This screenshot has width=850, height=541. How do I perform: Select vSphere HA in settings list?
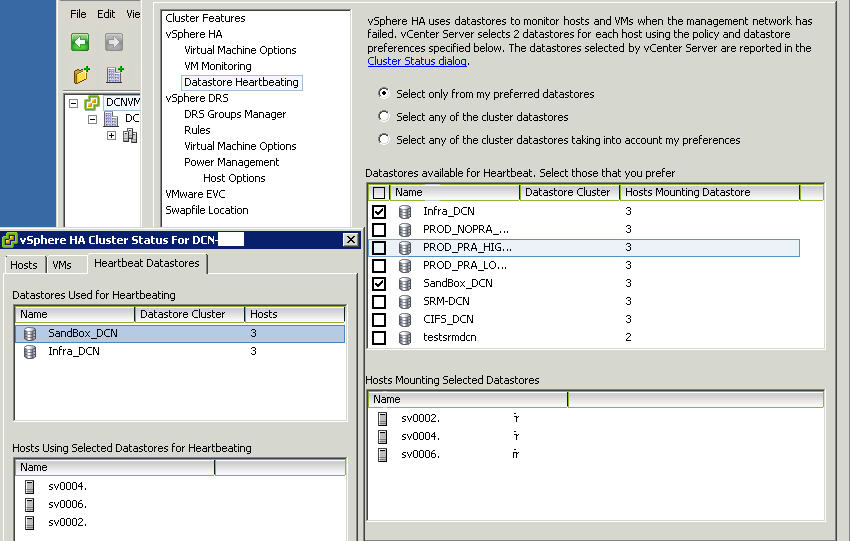tap(194, 34)
